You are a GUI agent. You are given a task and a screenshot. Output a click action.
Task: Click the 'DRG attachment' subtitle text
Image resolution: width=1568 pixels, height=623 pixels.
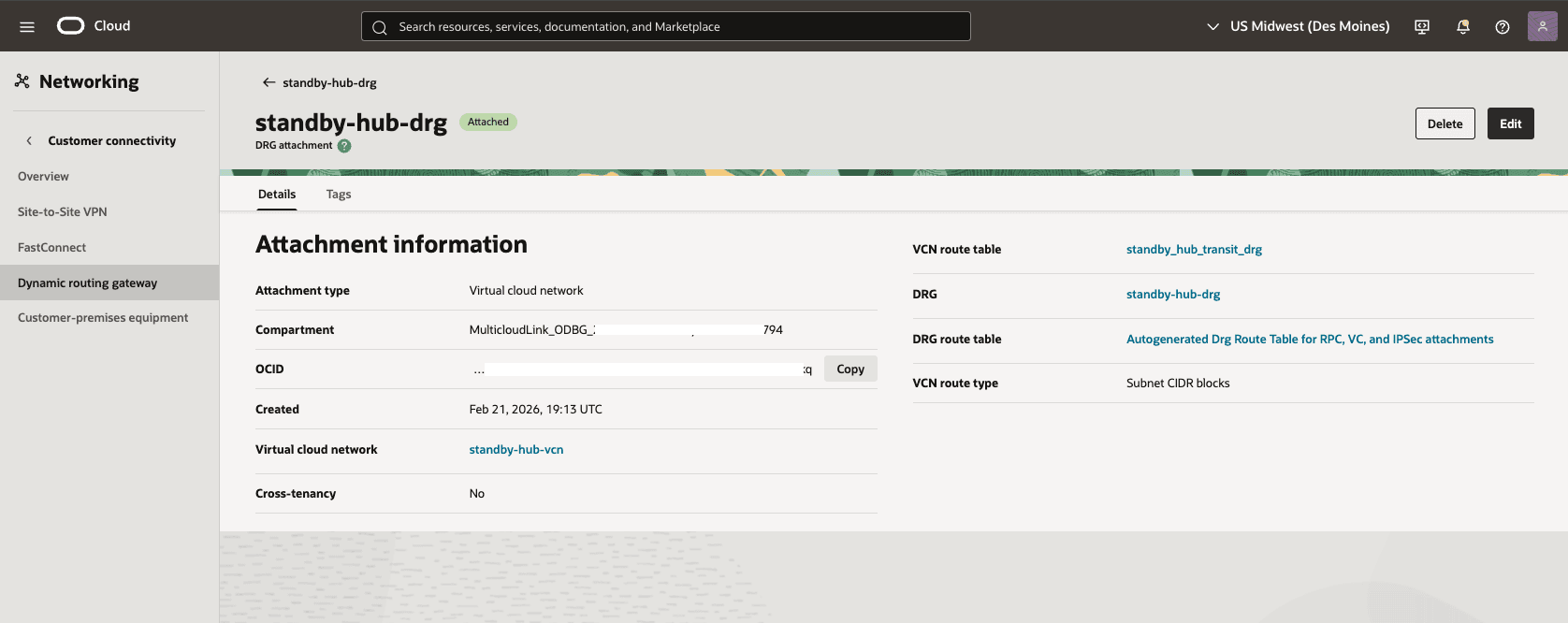coord(294,146)
